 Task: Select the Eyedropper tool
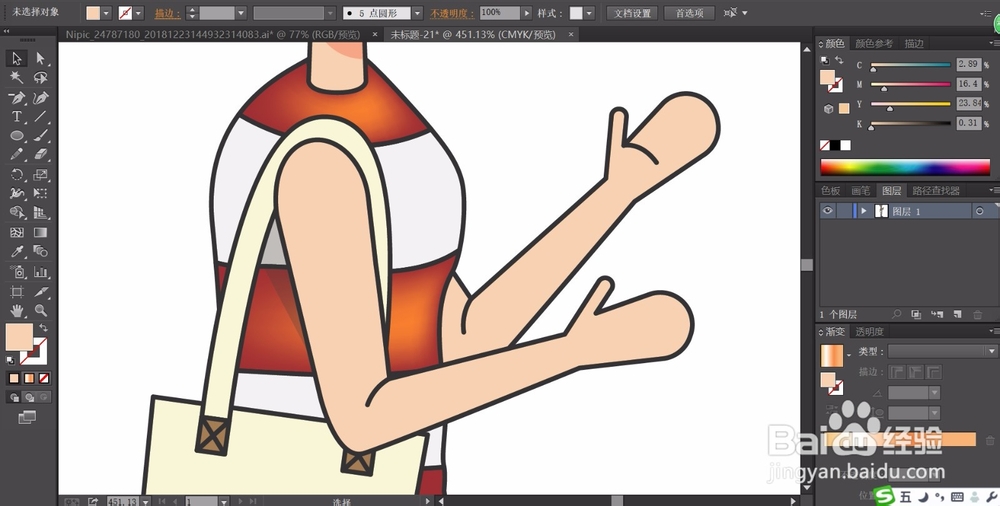[17, 251]
